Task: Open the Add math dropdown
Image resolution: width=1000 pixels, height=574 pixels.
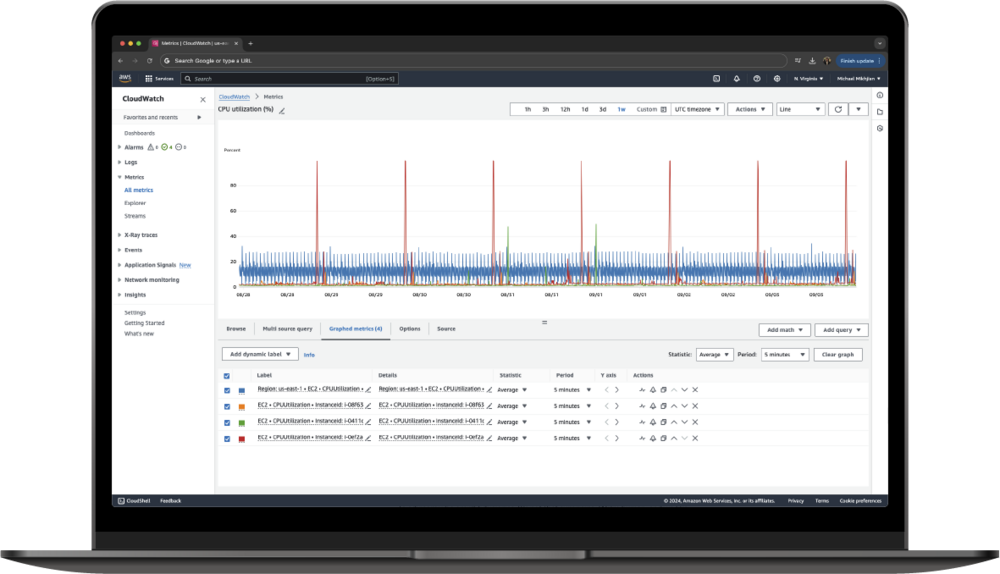Action: point(784,330)
